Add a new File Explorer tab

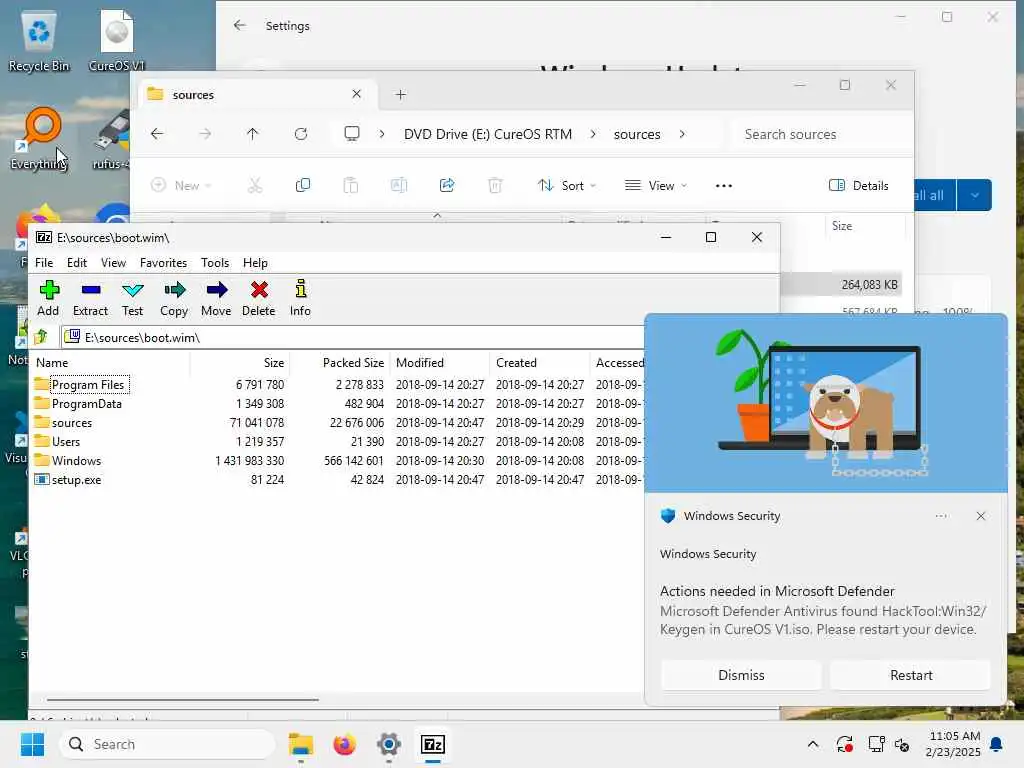pos(400,95)
